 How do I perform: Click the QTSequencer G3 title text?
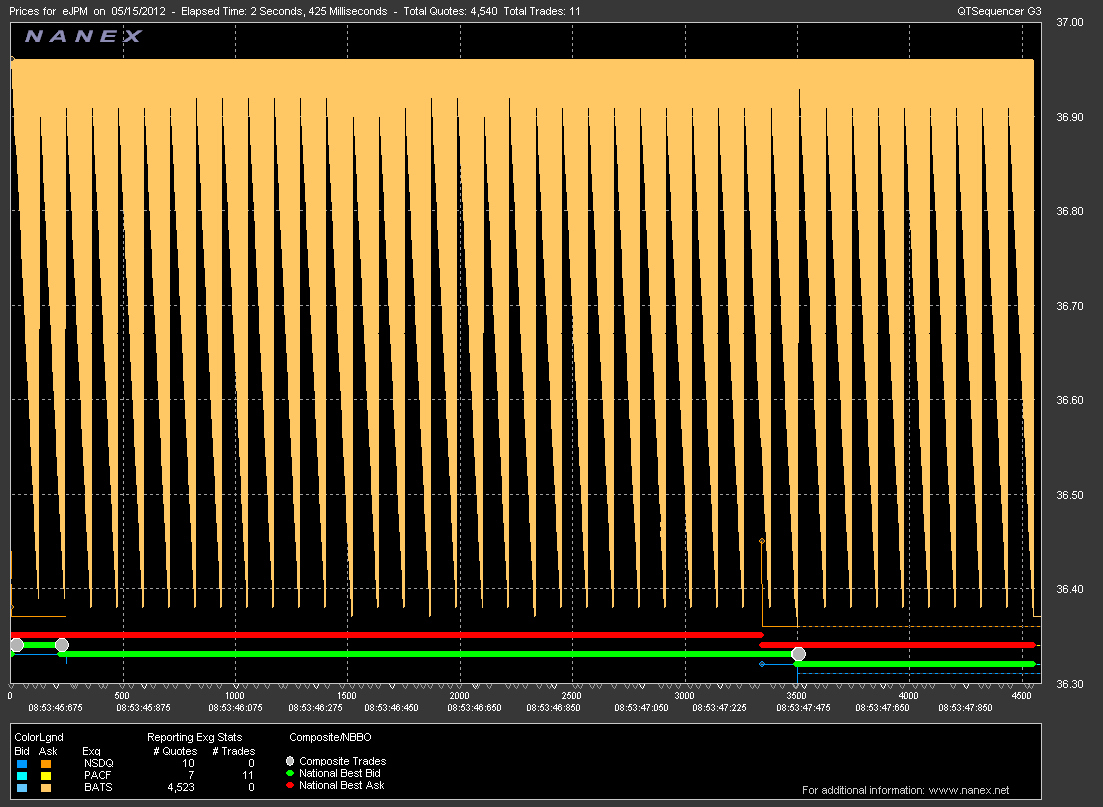(999, 11)
